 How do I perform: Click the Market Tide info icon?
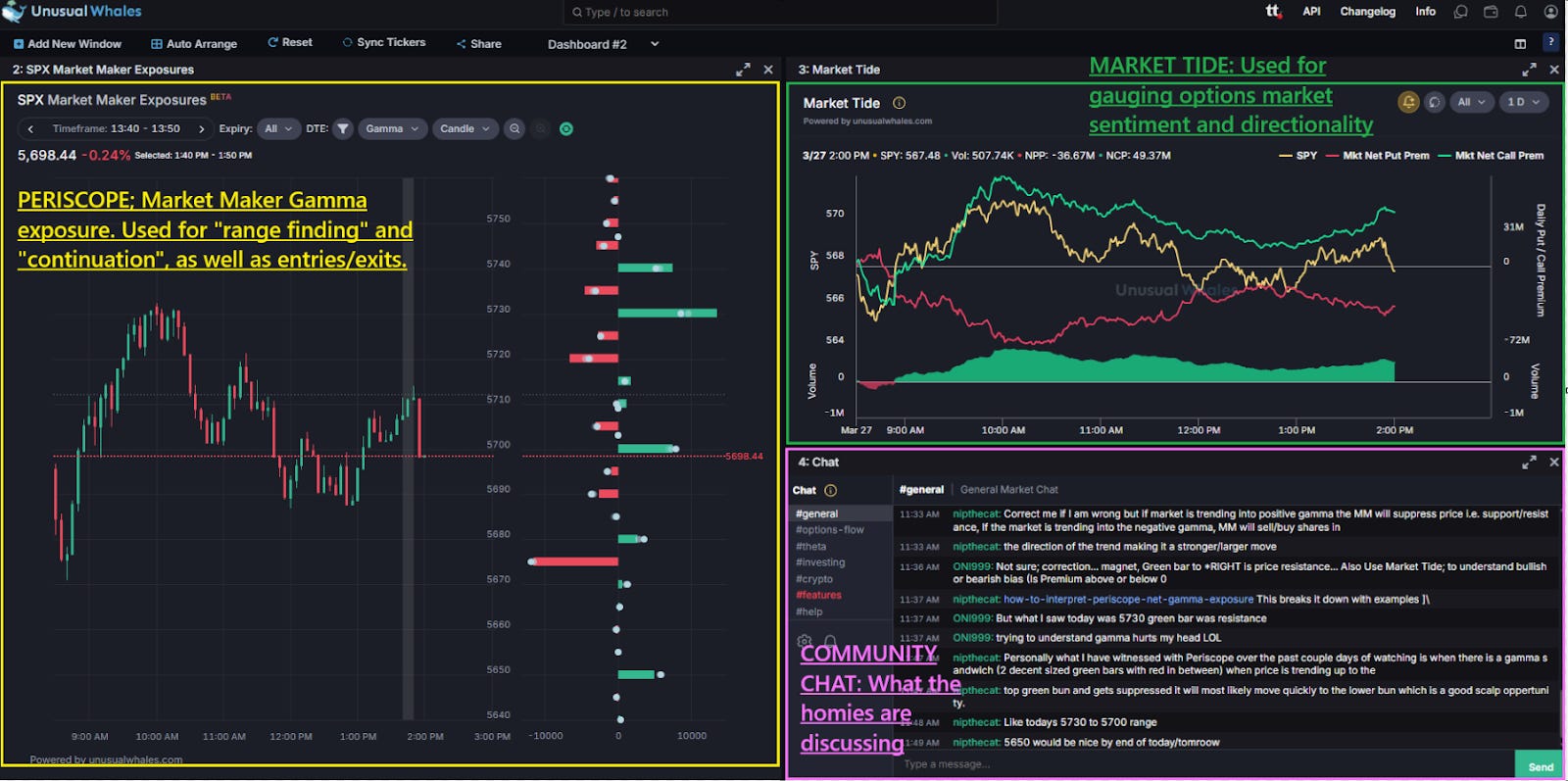coord(899,103)
